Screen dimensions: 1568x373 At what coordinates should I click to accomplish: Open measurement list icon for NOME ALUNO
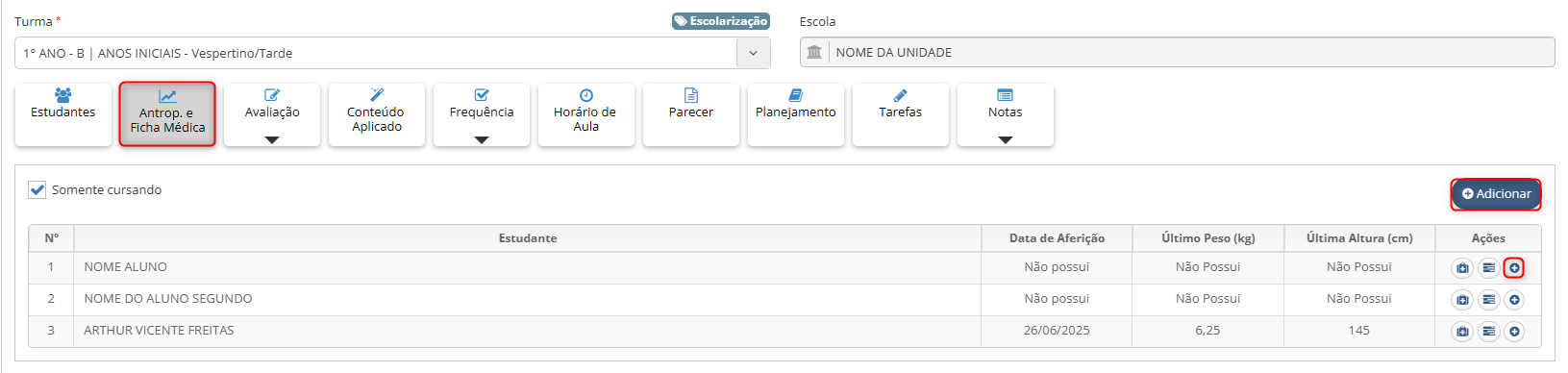[1488, 268]
